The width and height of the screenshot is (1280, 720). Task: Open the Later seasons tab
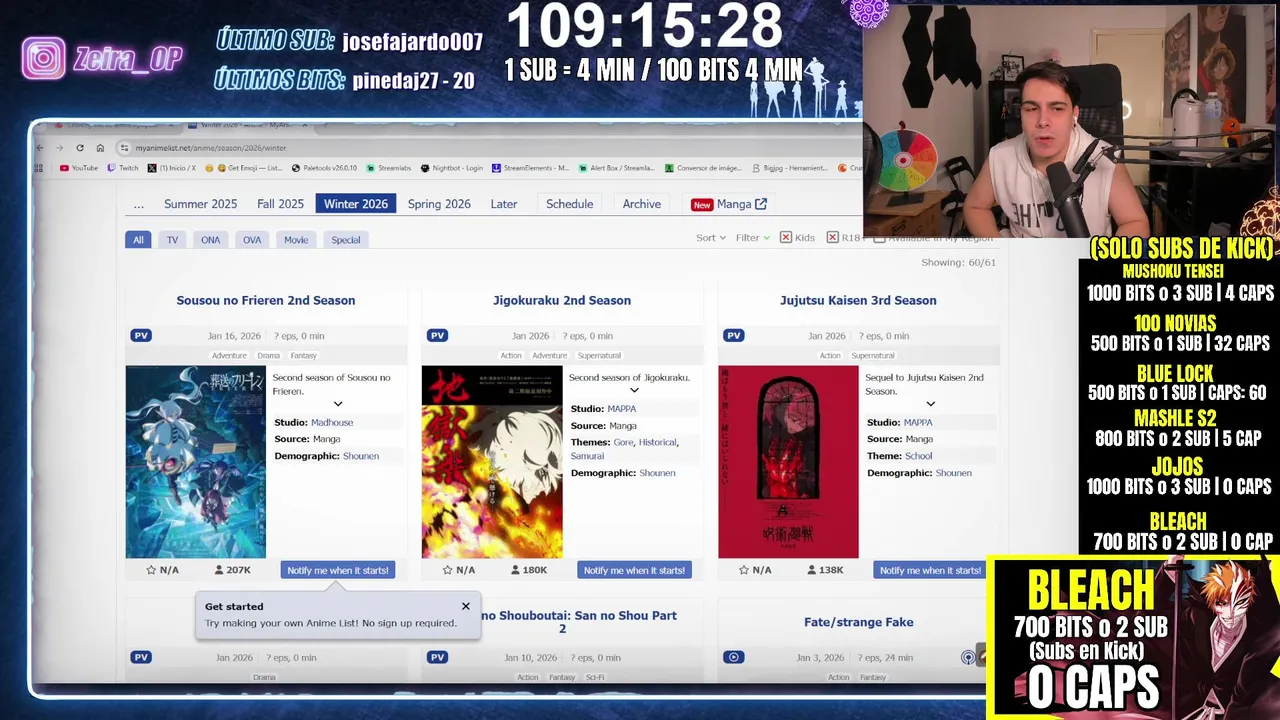click(x=504, y=204)
